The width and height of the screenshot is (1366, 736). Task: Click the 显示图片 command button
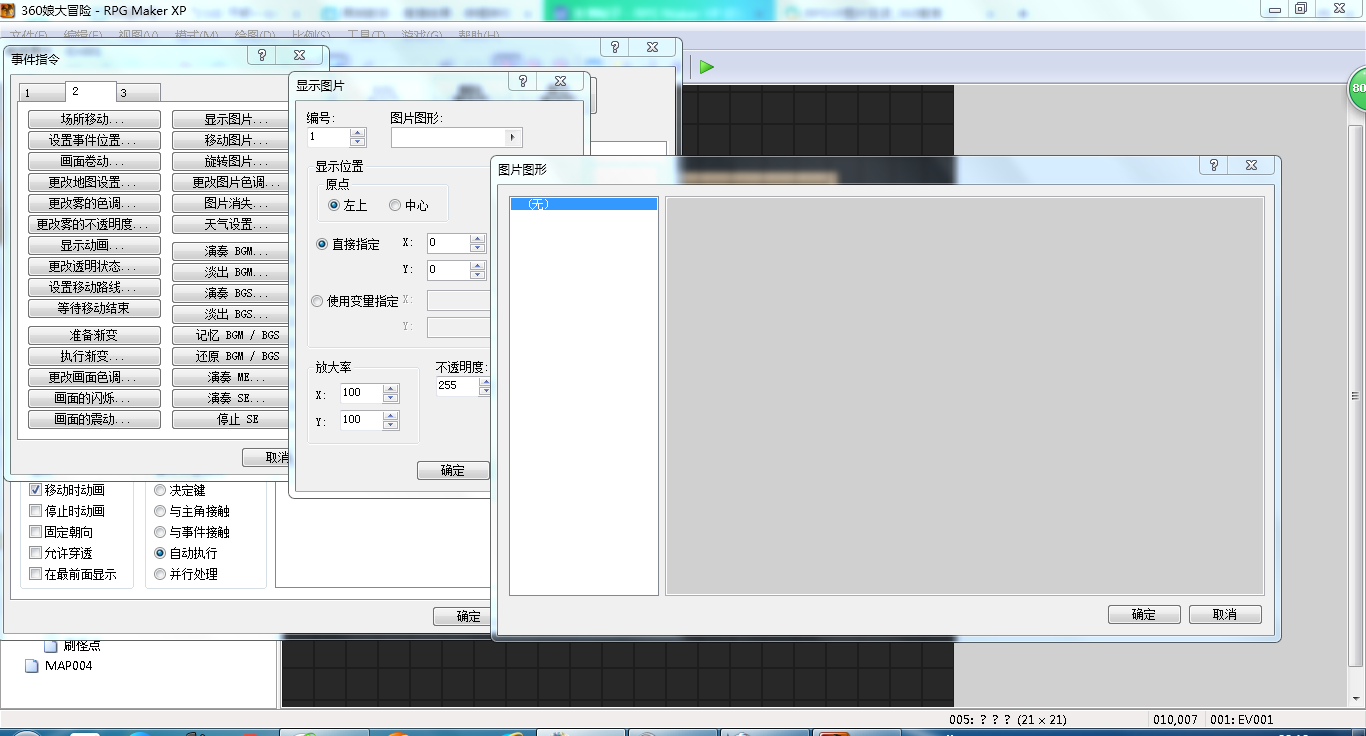click(x=231, y=119)
